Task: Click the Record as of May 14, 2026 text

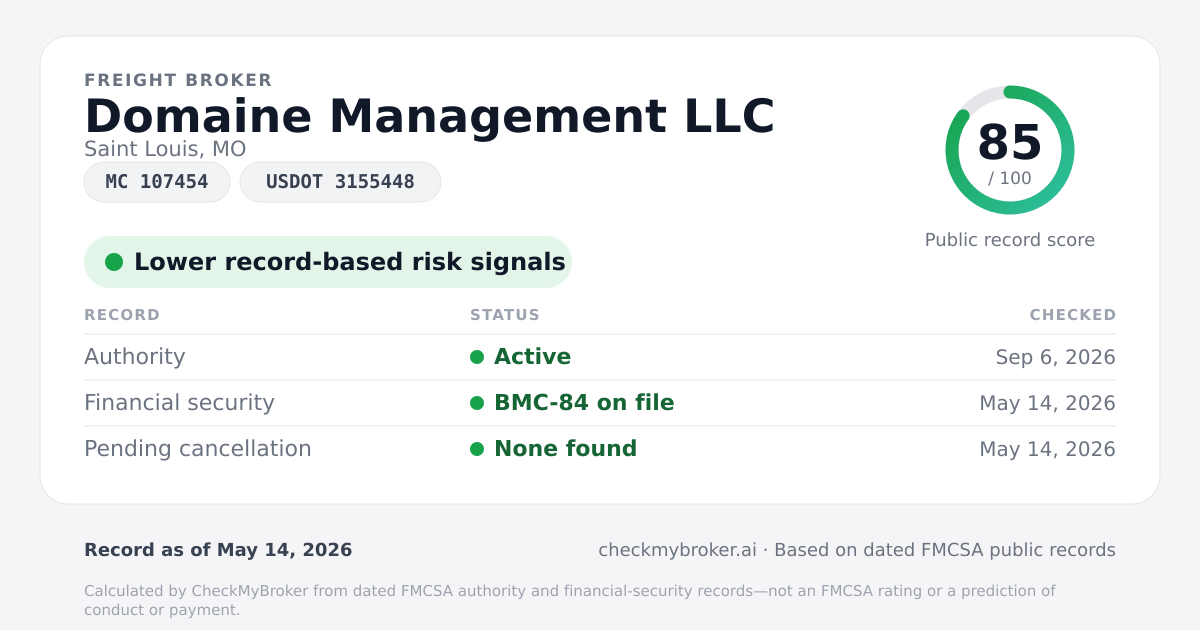Action: [x=218, y=550]
